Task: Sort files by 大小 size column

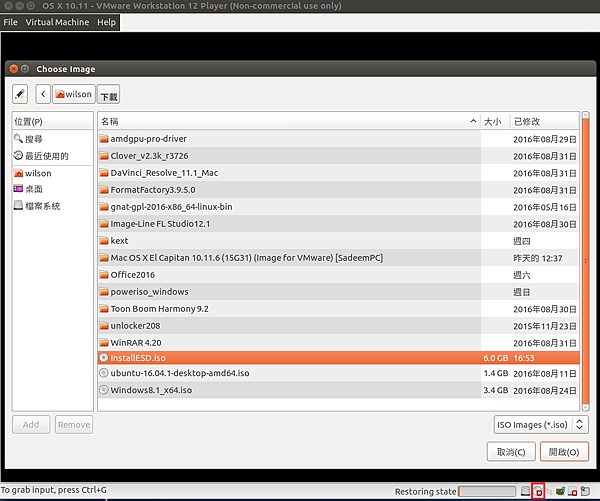Action: pyautogui.click(x=495, y=122)
